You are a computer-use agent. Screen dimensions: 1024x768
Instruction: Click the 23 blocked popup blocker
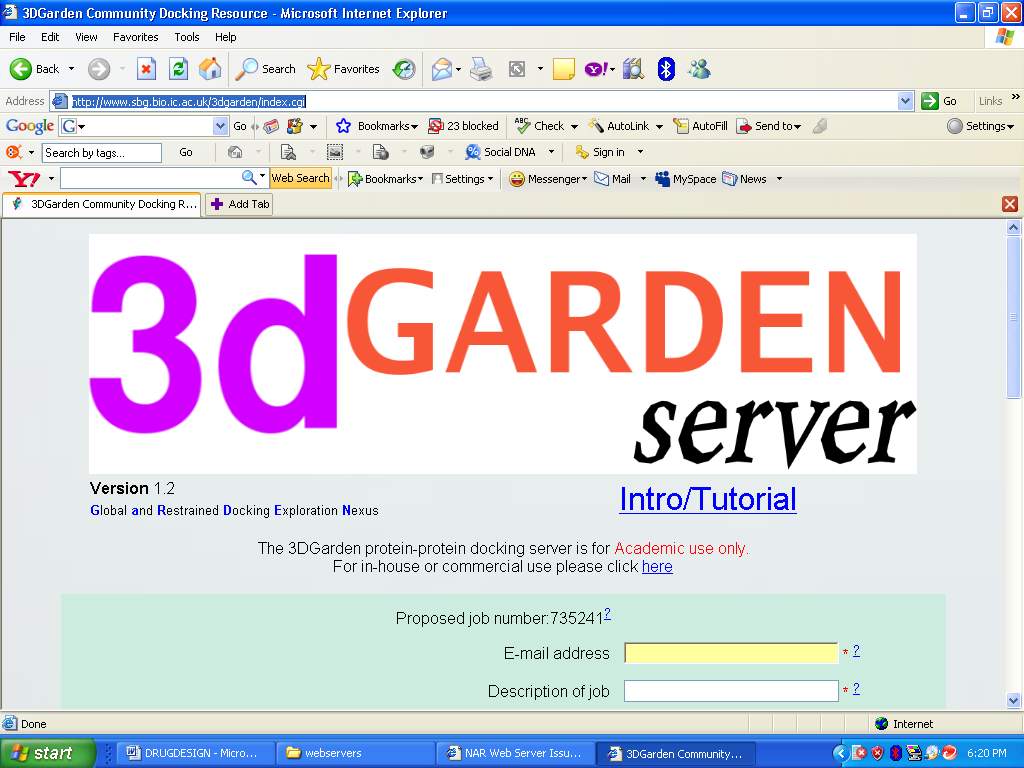[463, 126]
